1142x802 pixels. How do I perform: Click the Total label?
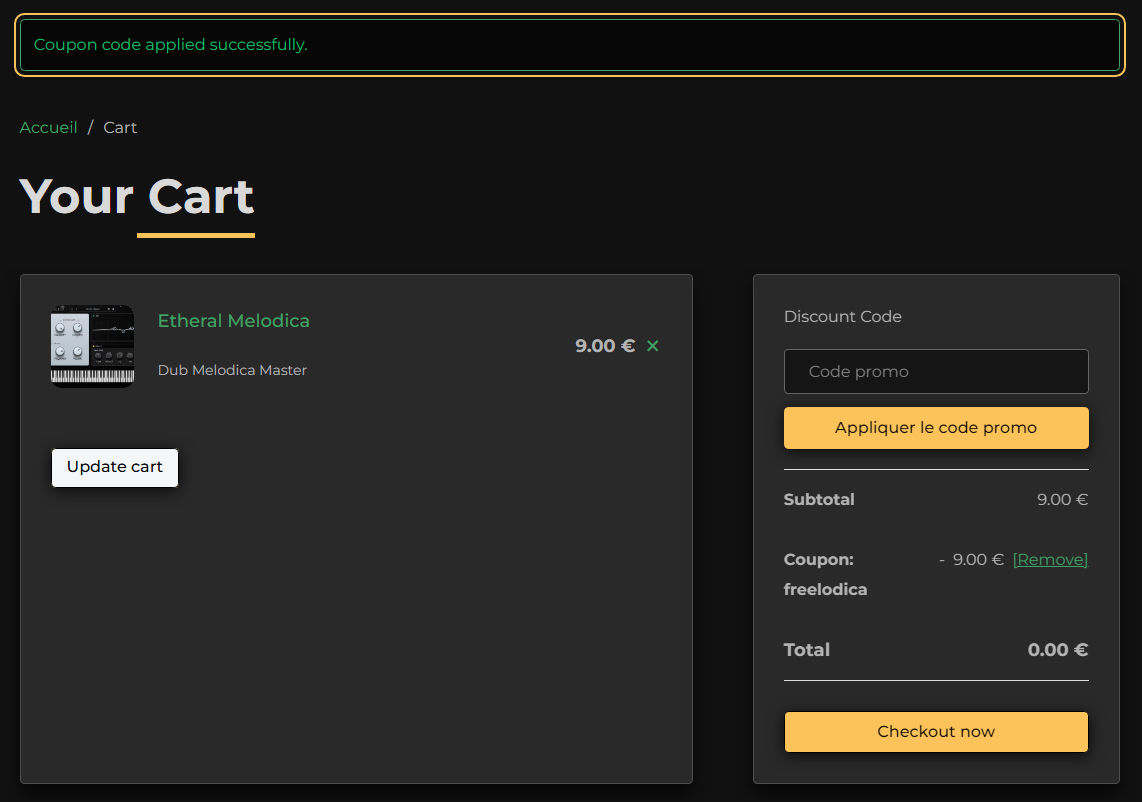point(807,650)
